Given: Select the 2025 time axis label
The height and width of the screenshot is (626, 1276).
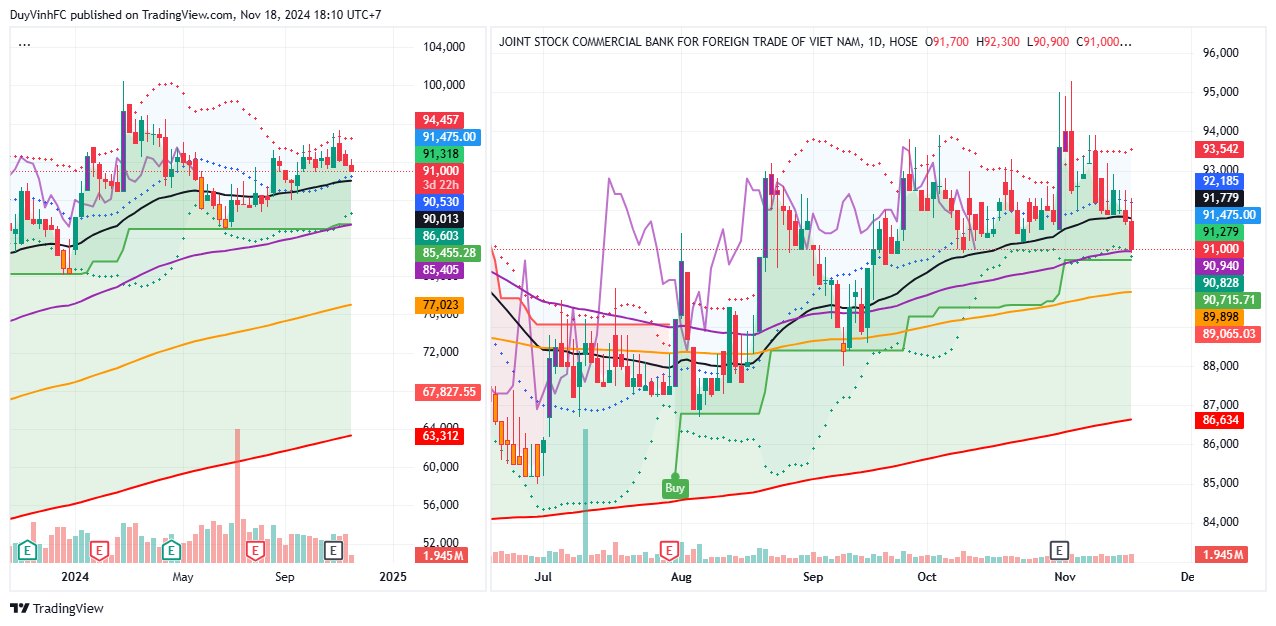Looking at the screenshot, I should [x=393, y=577].
